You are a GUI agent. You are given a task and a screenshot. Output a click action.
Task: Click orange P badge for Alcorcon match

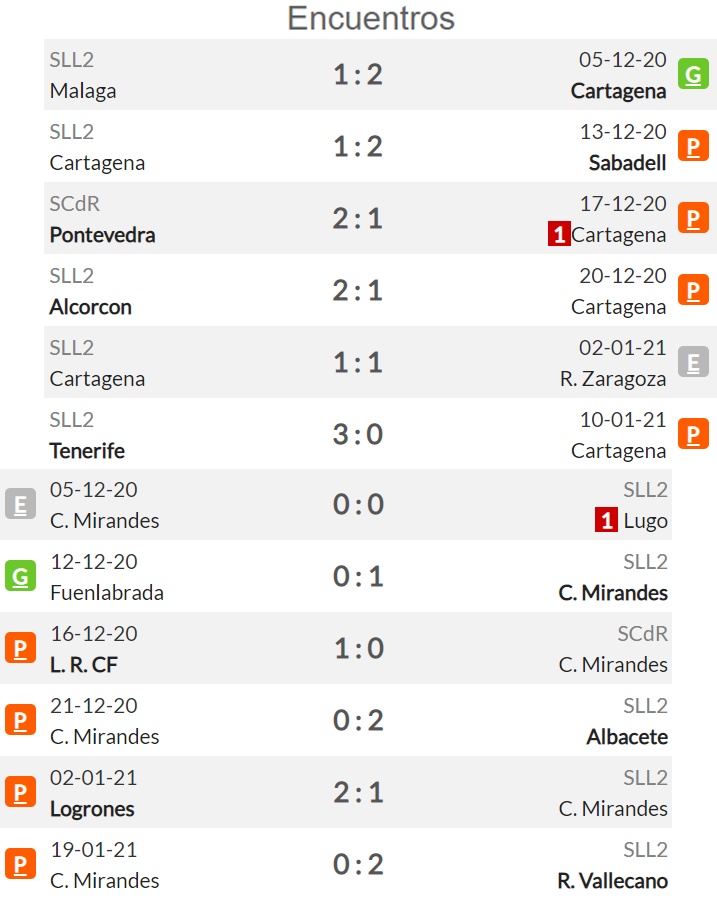pos(693,290)
